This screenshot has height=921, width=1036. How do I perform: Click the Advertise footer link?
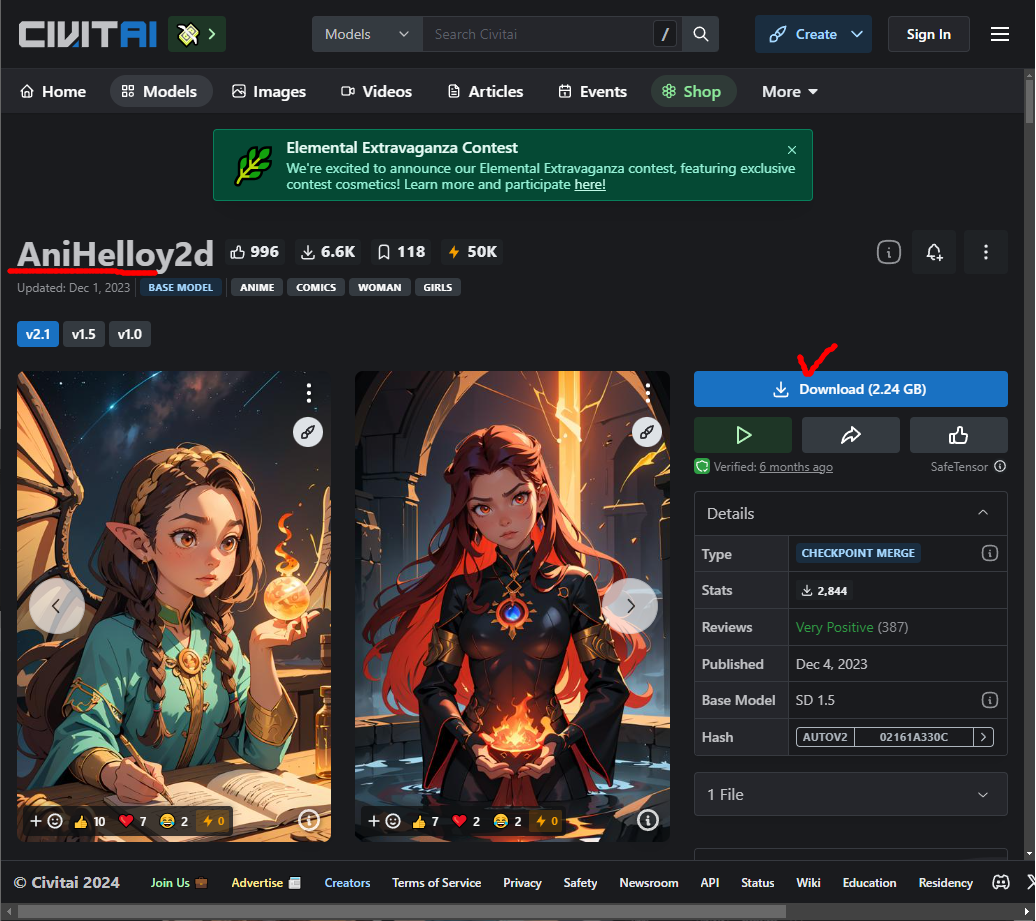[266, 883]
